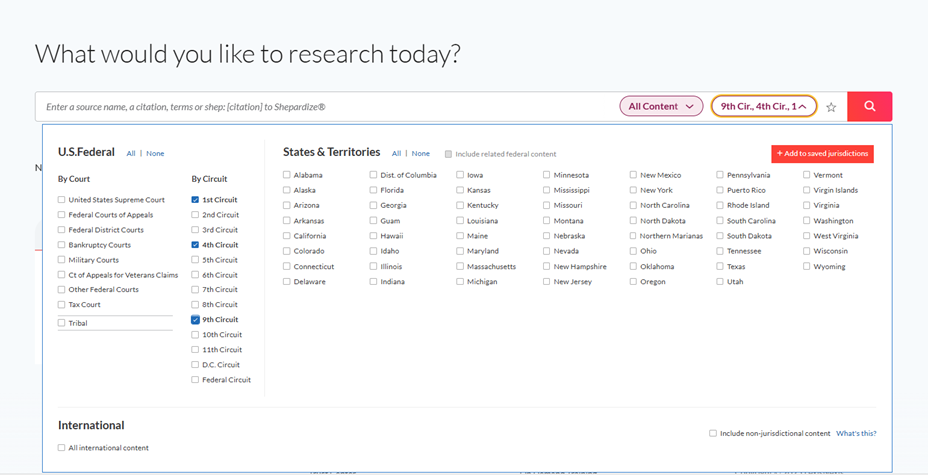Click Add to saved jurisdictions button
Viewport: 928px width, 475px height.
(822, 154)
